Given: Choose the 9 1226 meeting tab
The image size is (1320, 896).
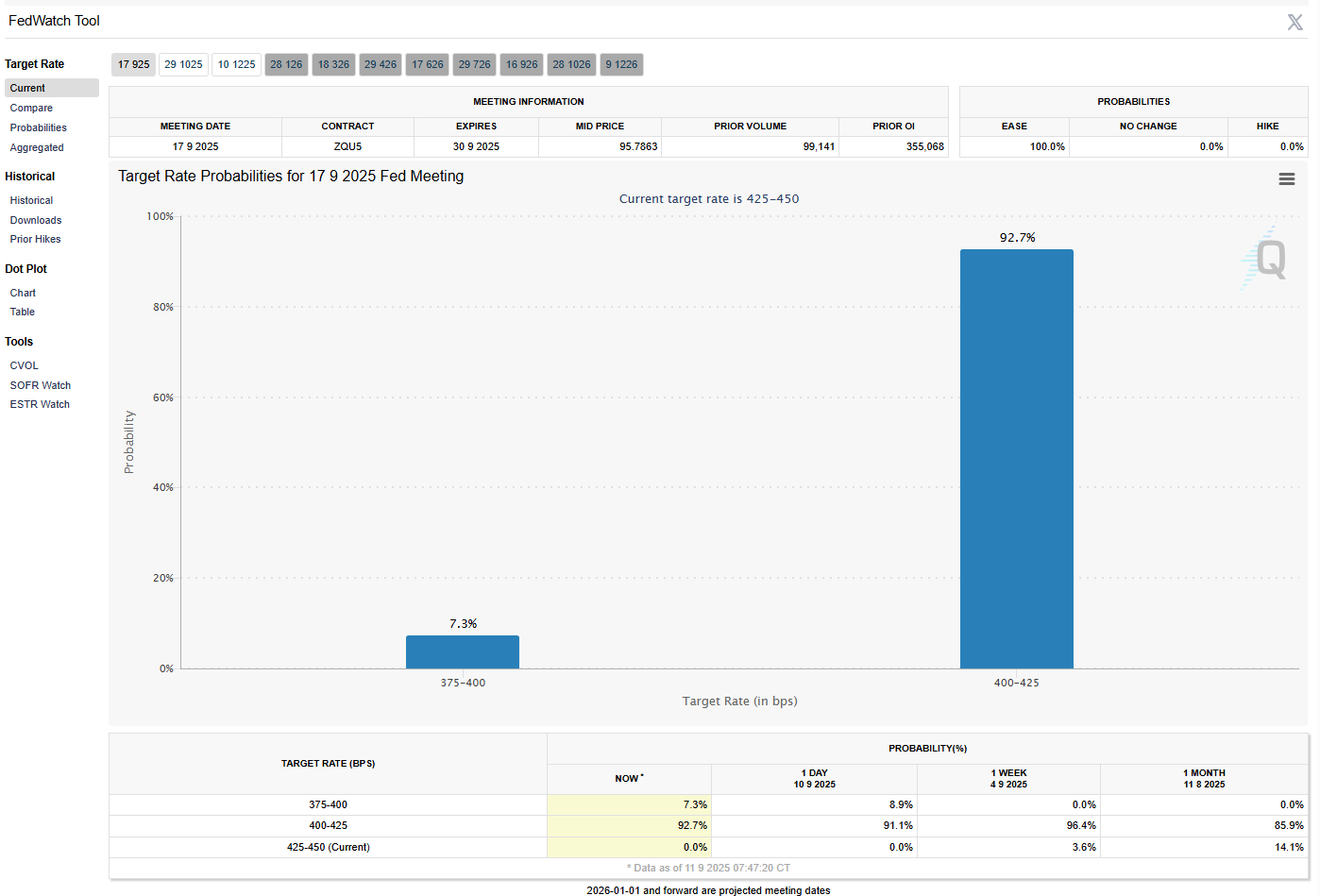Looking at the screenshot, I should [621, 64].
